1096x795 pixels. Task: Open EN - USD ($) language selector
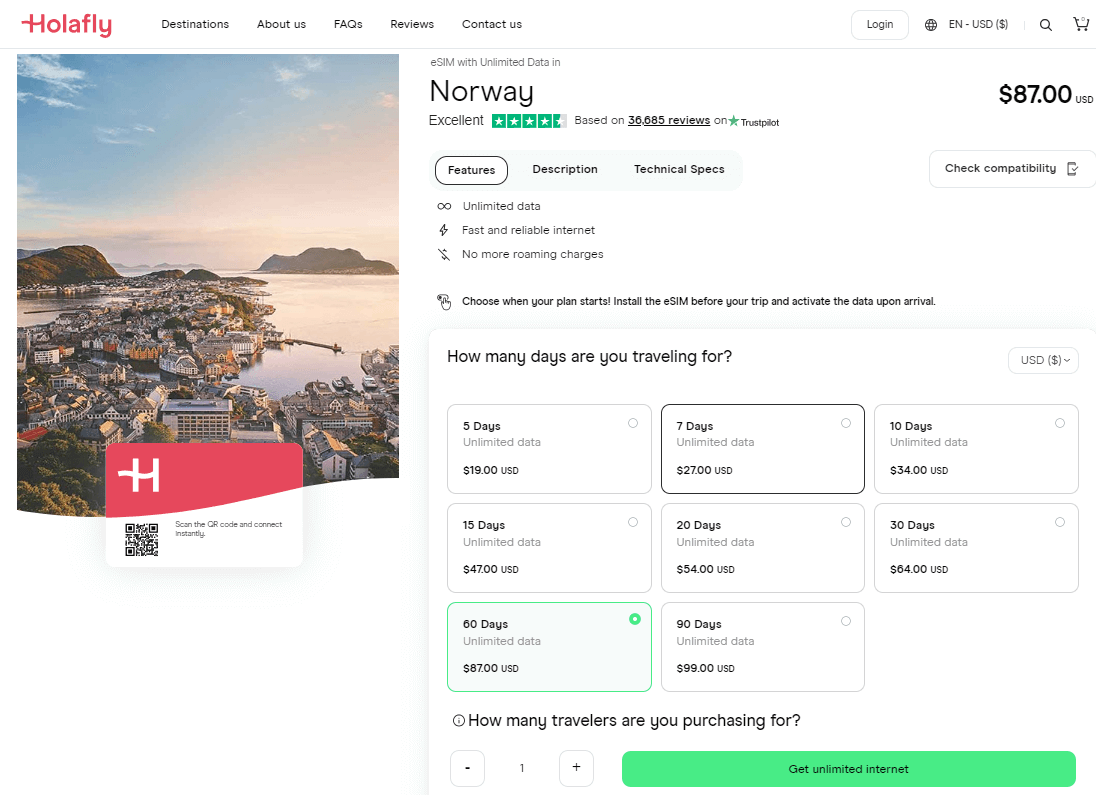pyautogui.click(x=978, y=25)
